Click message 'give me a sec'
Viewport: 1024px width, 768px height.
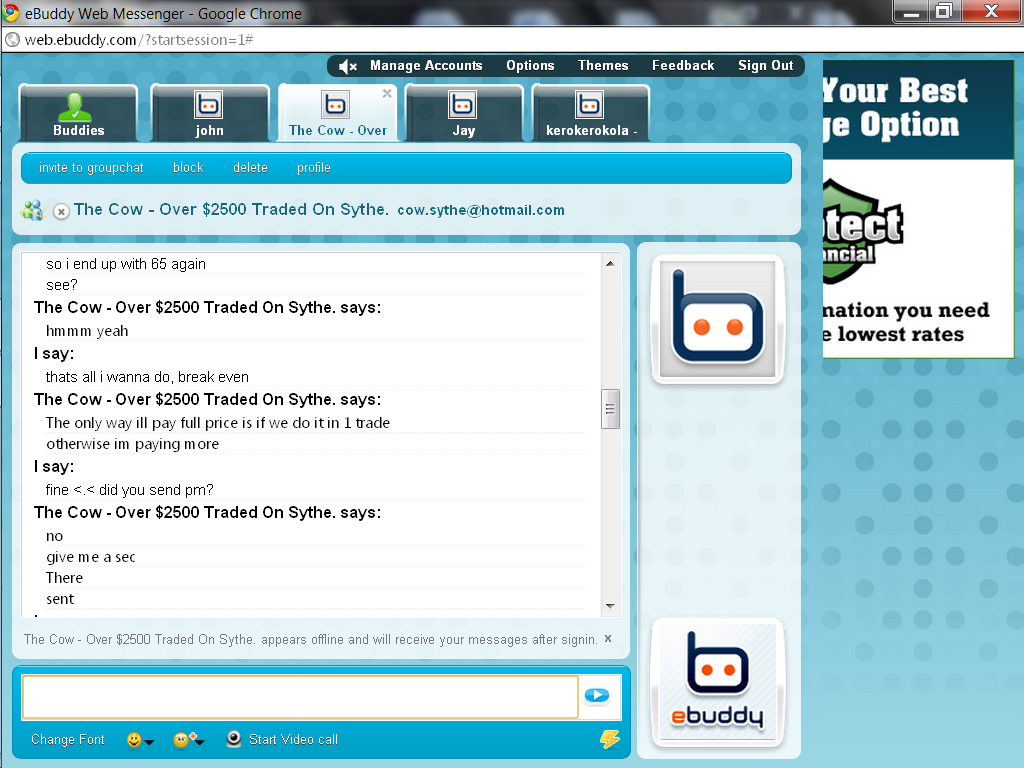(91, 557)
